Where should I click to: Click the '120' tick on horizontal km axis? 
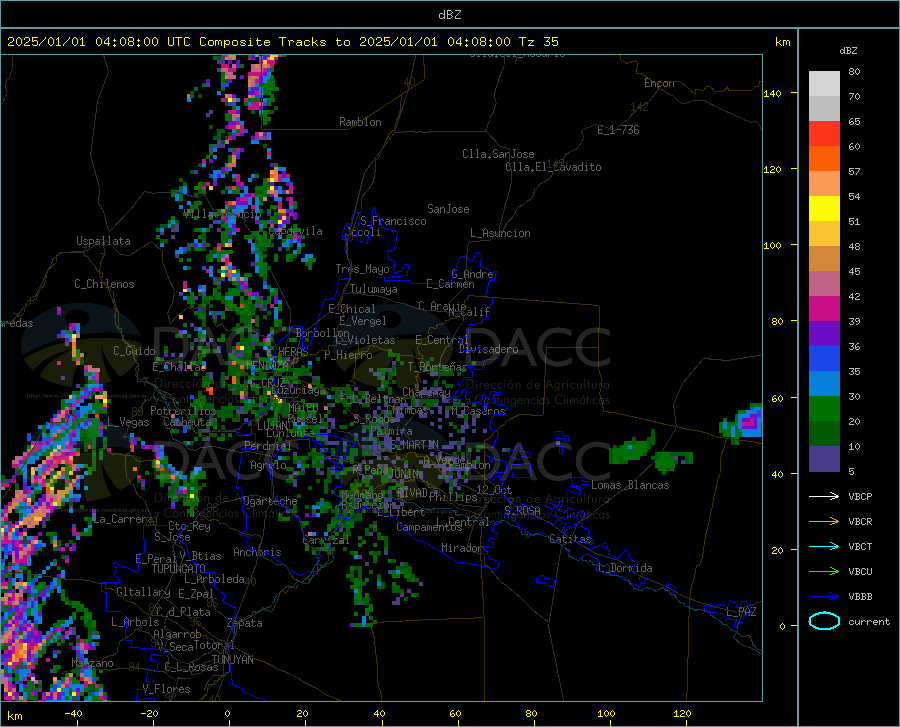pyautogui.click(x=682, y=713)
